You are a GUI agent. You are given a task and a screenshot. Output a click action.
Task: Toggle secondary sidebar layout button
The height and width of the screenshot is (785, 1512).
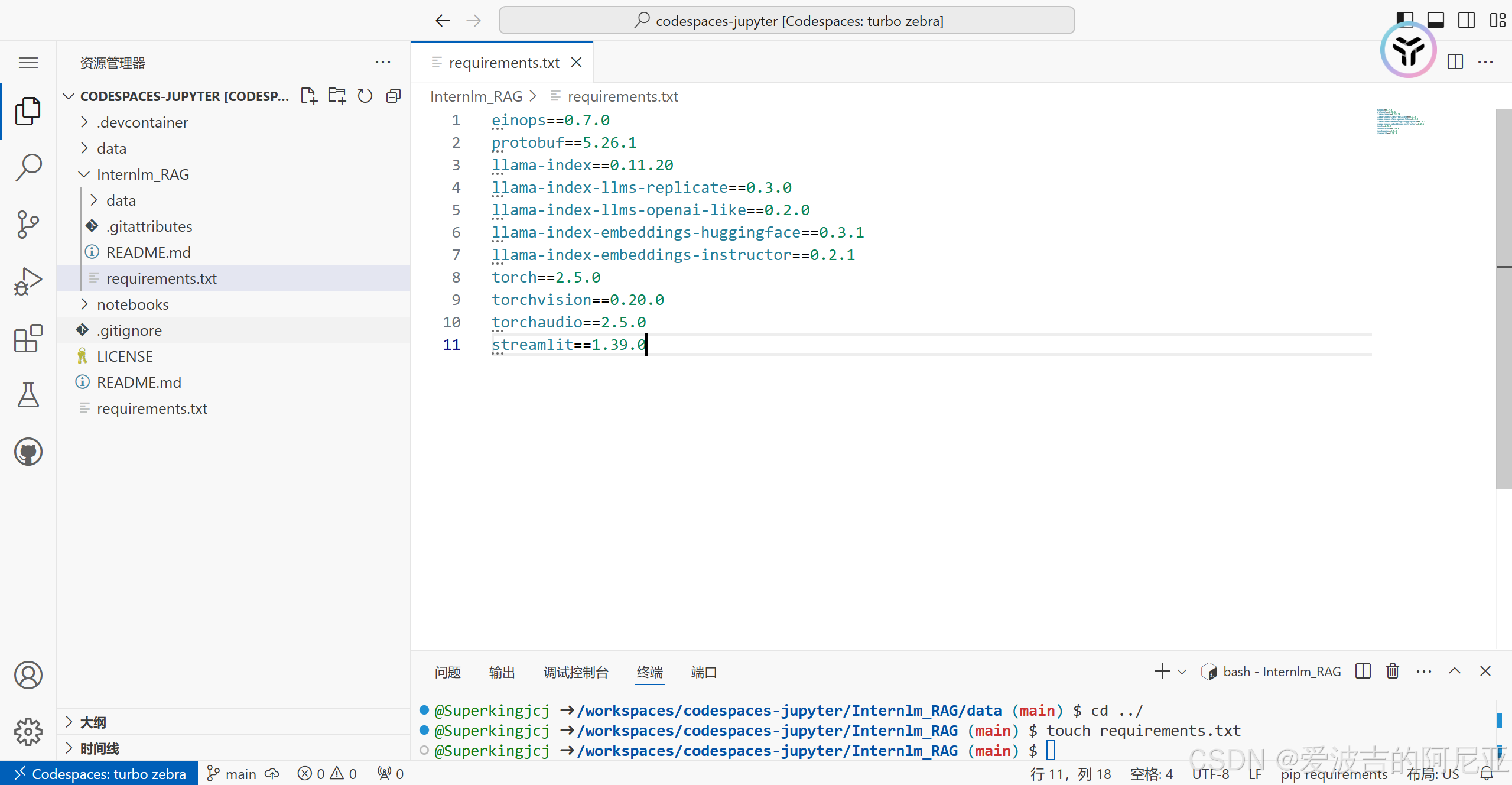(x=1467, y=20)
